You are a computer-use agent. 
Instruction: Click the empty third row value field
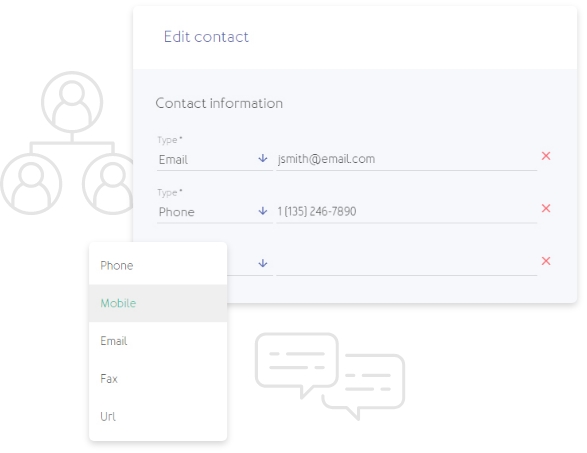point(407,264)
